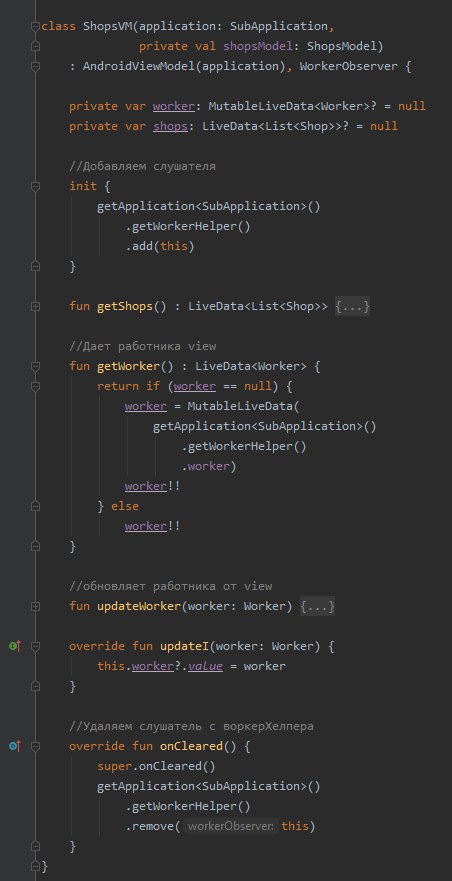
Task: Click '.add(this)' call in init block
Action: (160, 246)
